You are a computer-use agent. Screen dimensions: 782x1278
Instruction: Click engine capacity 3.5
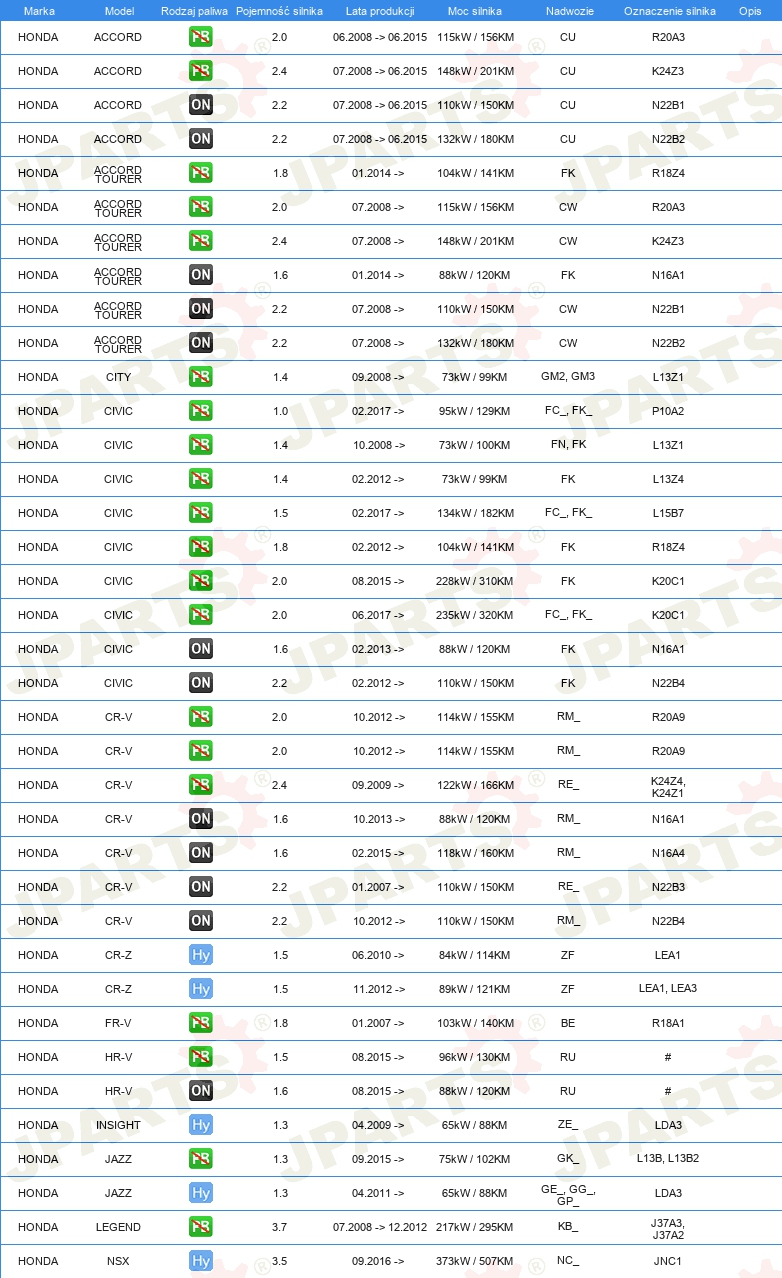(x=279, y=1261)
